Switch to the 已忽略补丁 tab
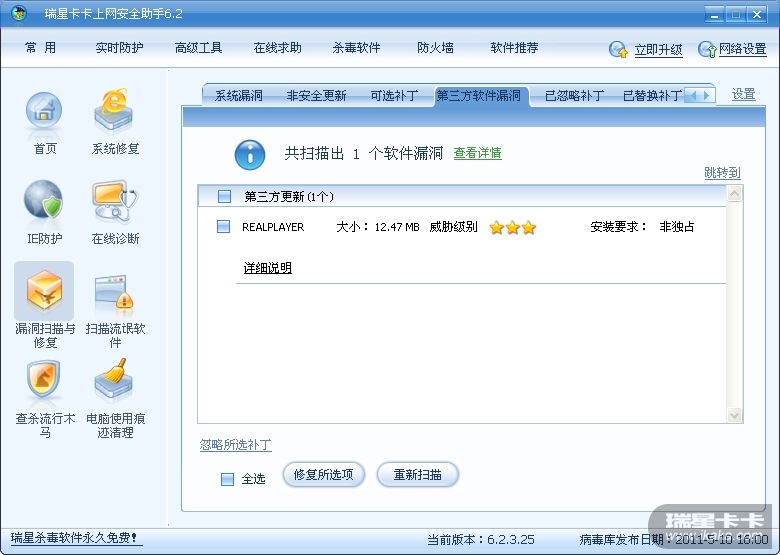780x555 pixels. (x=575, y=95)
